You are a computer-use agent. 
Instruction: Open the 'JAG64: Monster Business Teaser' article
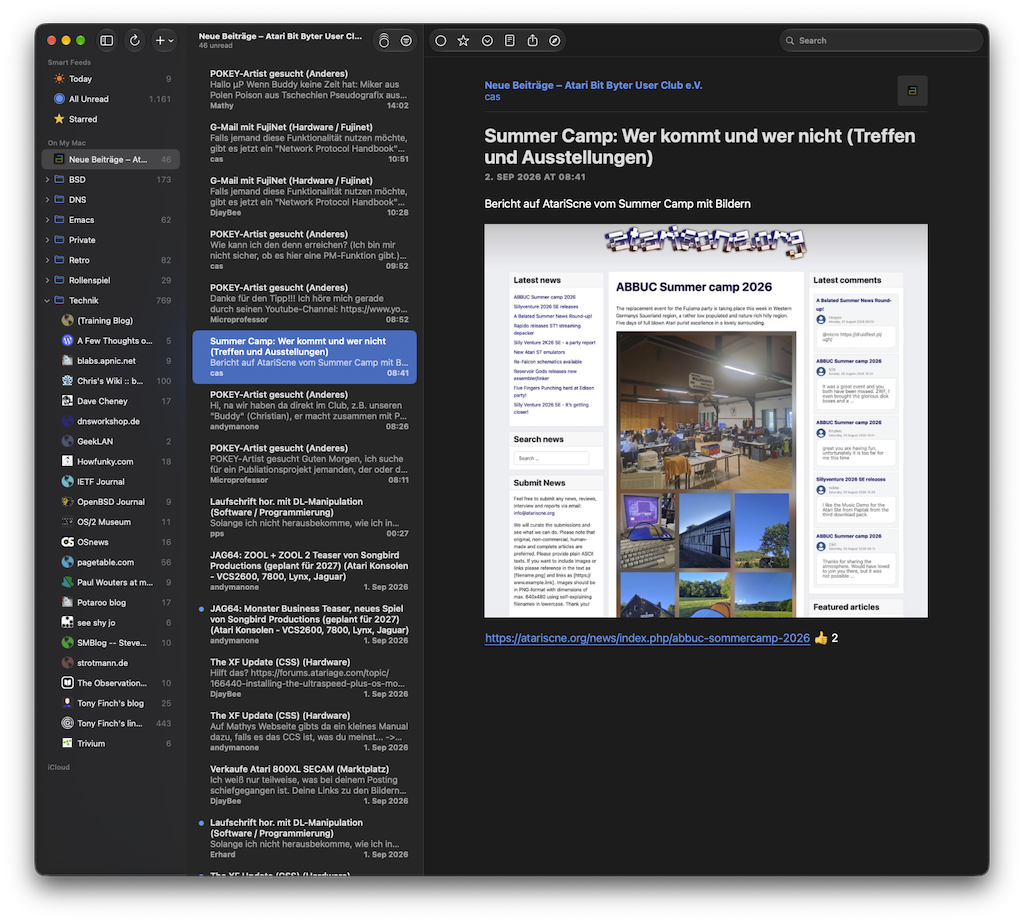coord(304,624)
